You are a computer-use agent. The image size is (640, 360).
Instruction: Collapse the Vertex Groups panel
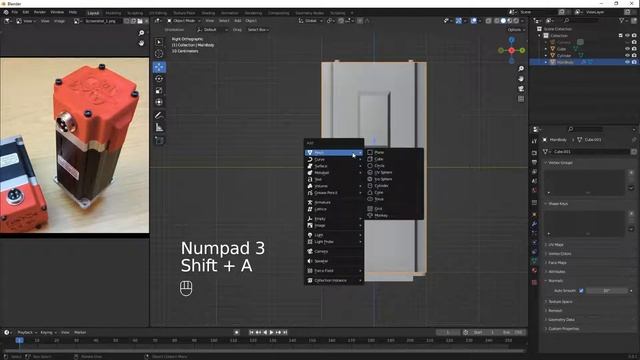[x=560, y=162]
